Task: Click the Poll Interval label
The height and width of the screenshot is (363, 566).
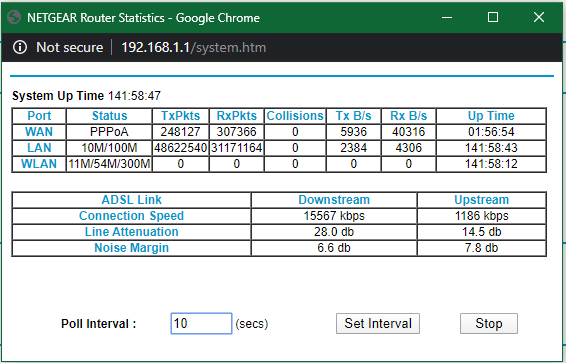Action: coord(99,324)
